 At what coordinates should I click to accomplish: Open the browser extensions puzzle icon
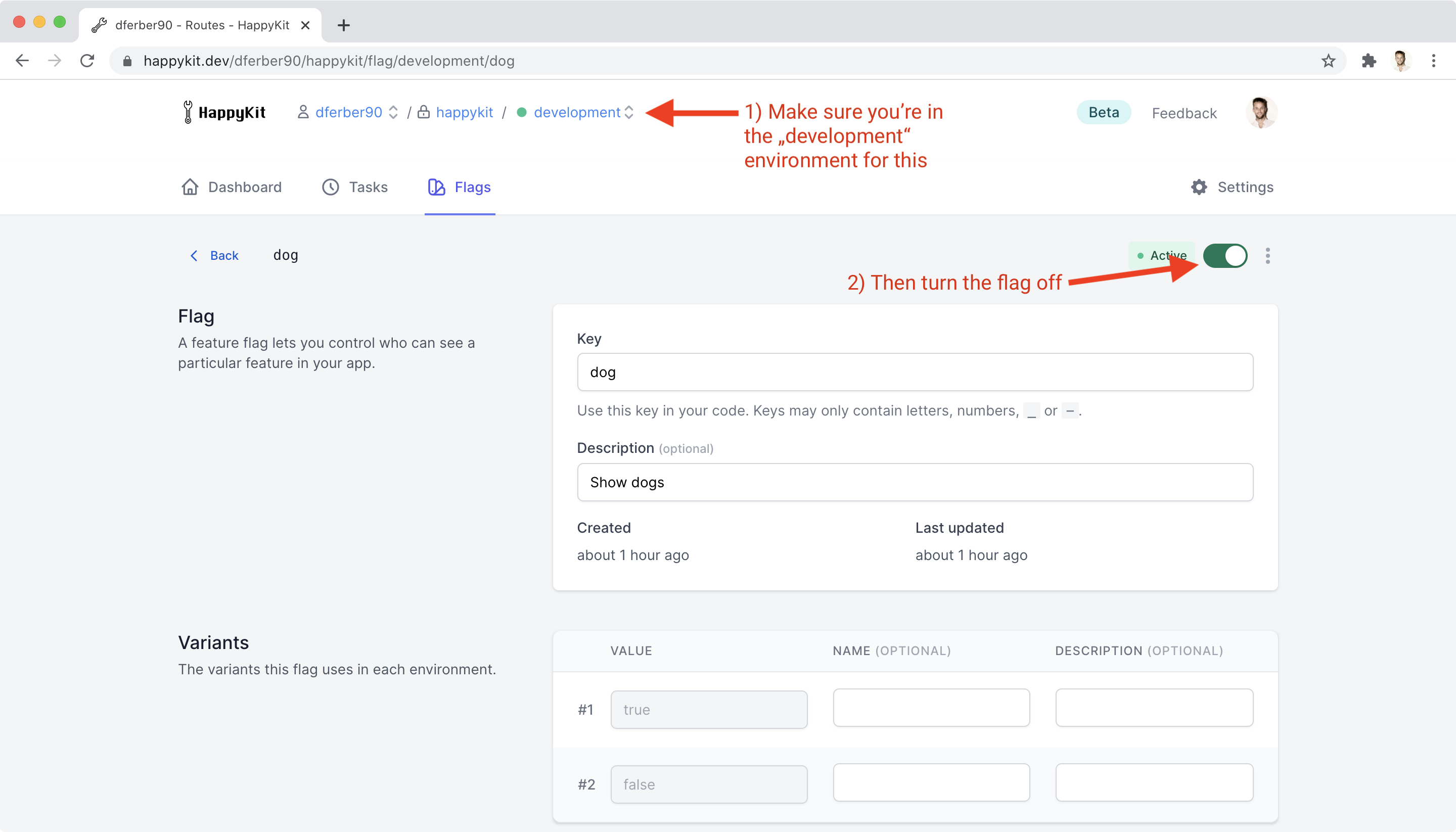click(x=1369, y=61)
